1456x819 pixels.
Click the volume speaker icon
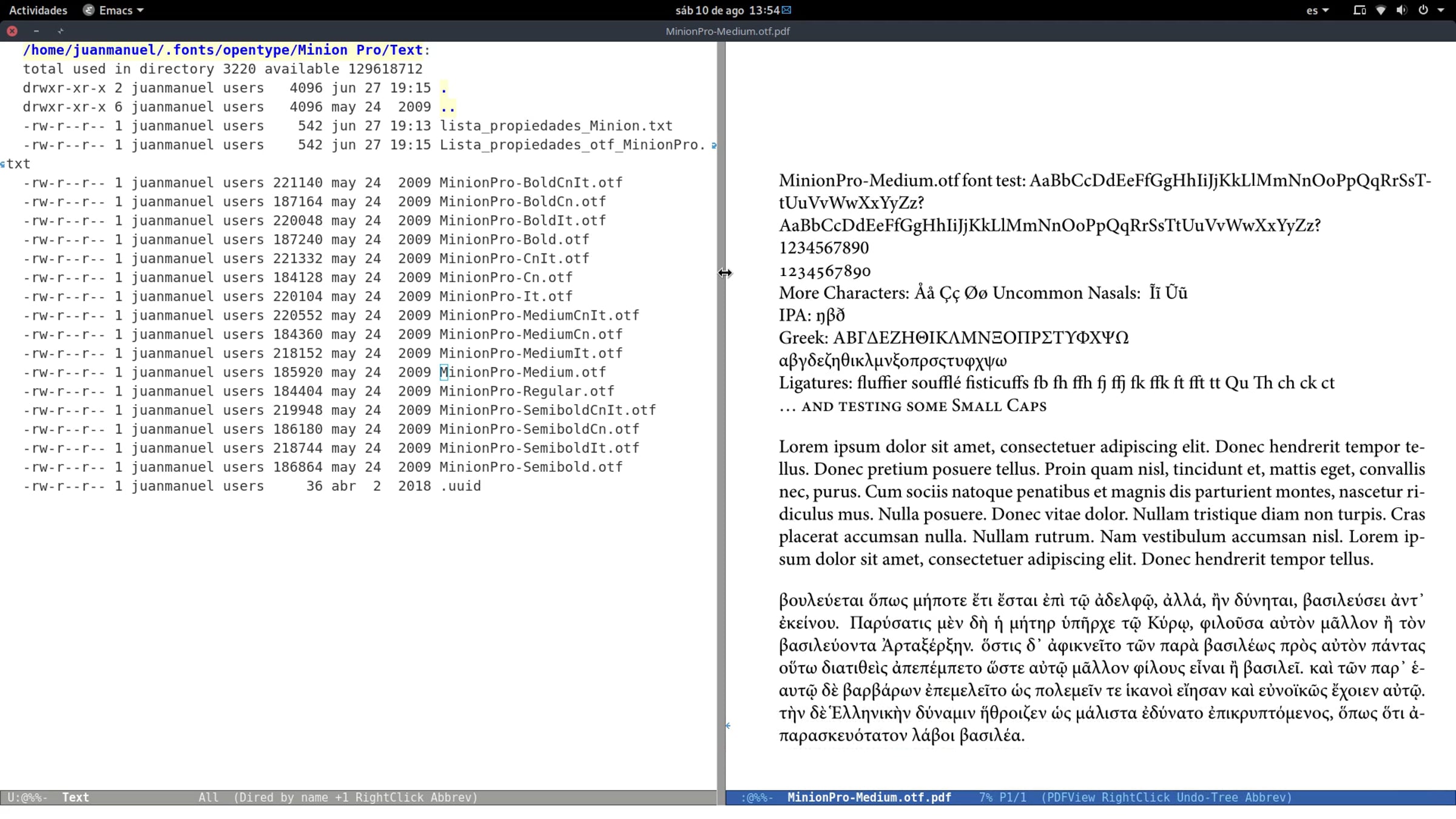1401,10
